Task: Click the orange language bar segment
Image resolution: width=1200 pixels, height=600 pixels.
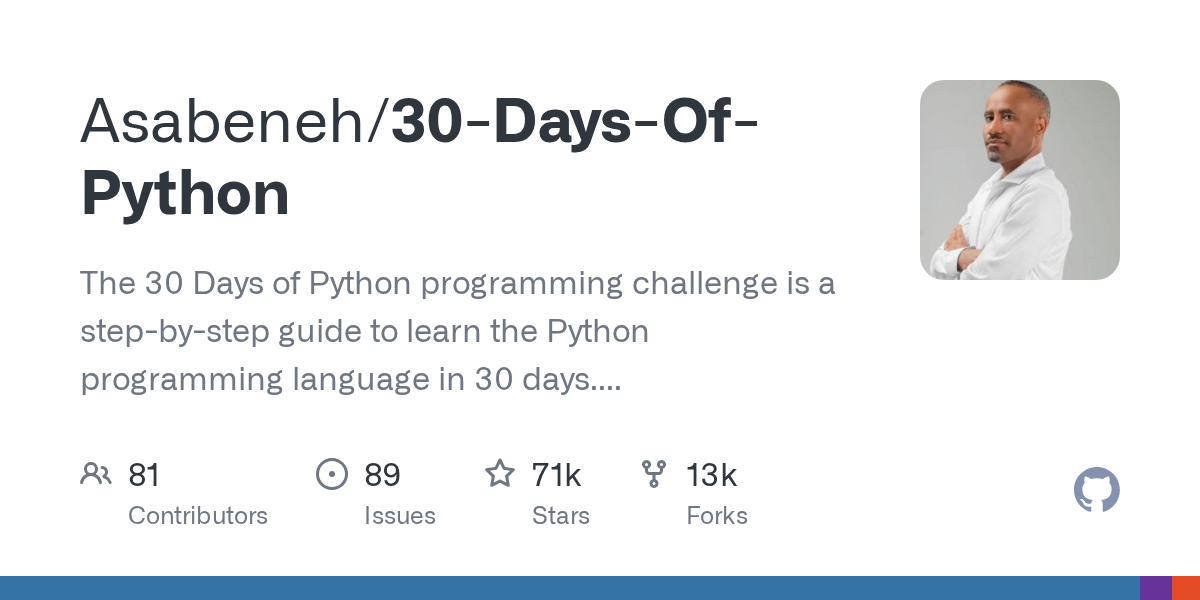Action: [x=1186, y=588]
